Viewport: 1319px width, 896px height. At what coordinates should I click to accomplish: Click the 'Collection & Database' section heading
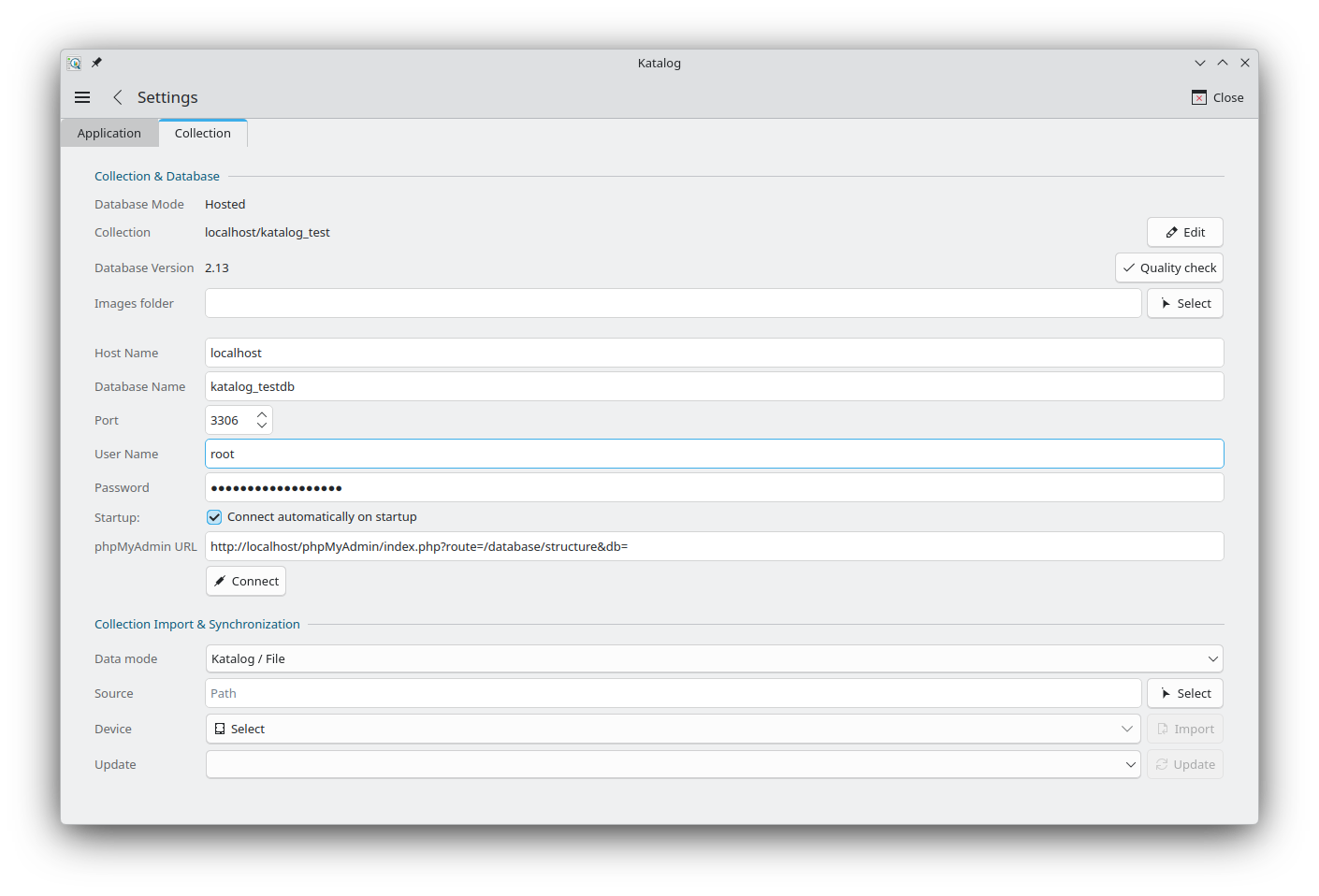point(157,176)
